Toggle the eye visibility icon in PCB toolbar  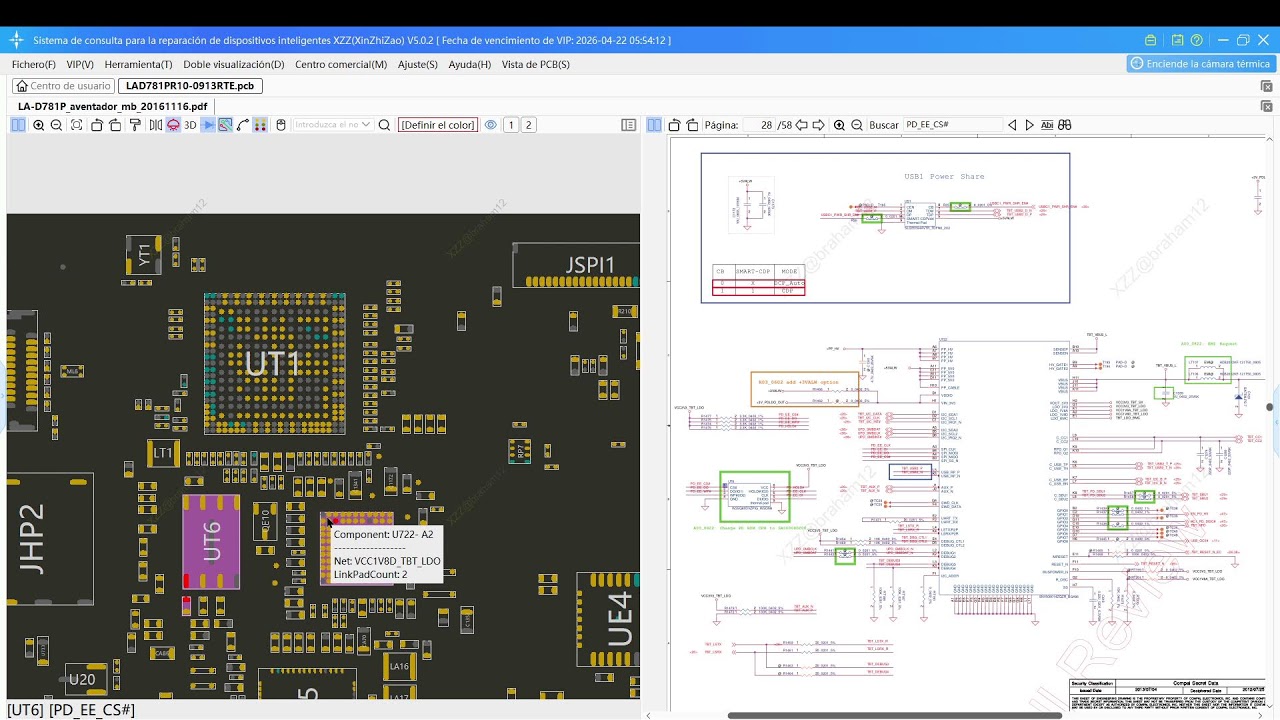pos(491,125)
